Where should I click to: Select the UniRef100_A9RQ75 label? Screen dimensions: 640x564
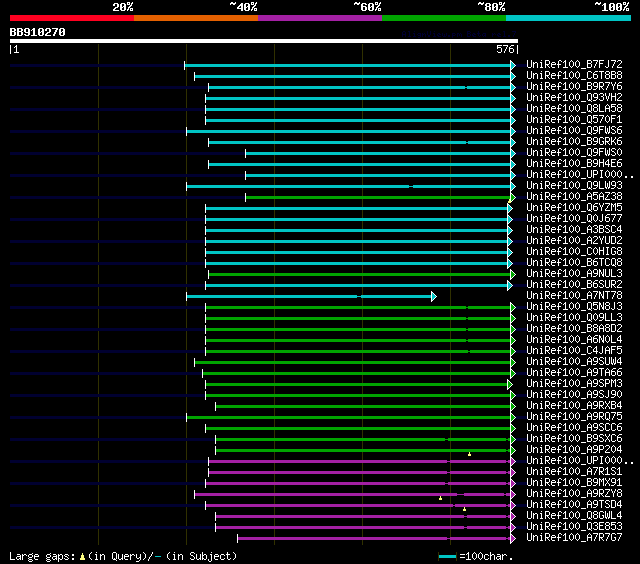coord(574,417)
